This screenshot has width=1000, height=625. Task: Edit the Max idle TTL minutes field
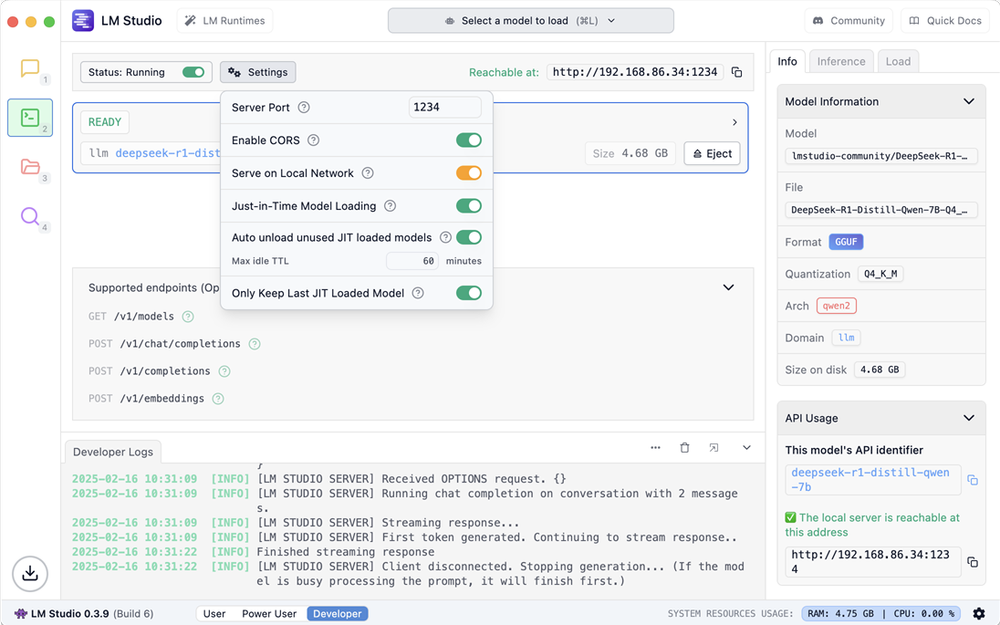[412, 261]
